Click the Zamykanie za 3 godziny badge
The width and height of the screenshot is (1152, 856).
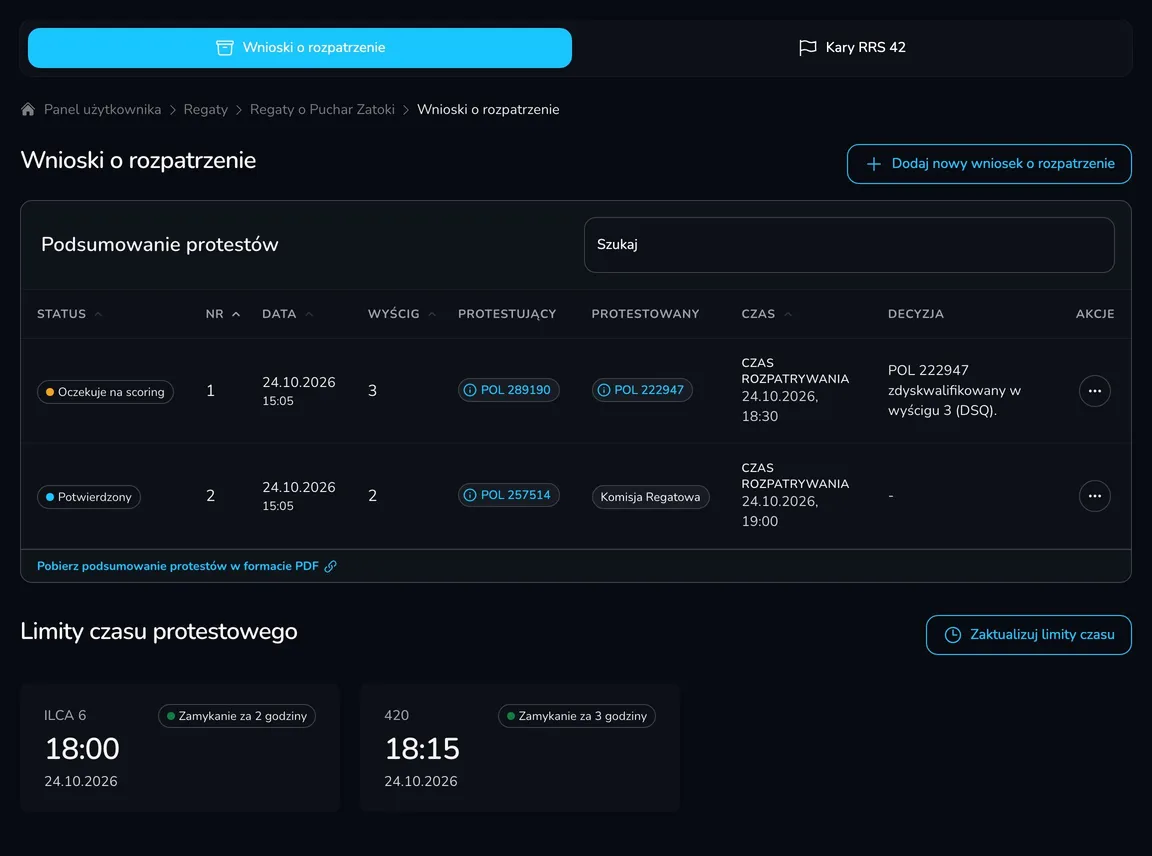click(x=577, y=716)
